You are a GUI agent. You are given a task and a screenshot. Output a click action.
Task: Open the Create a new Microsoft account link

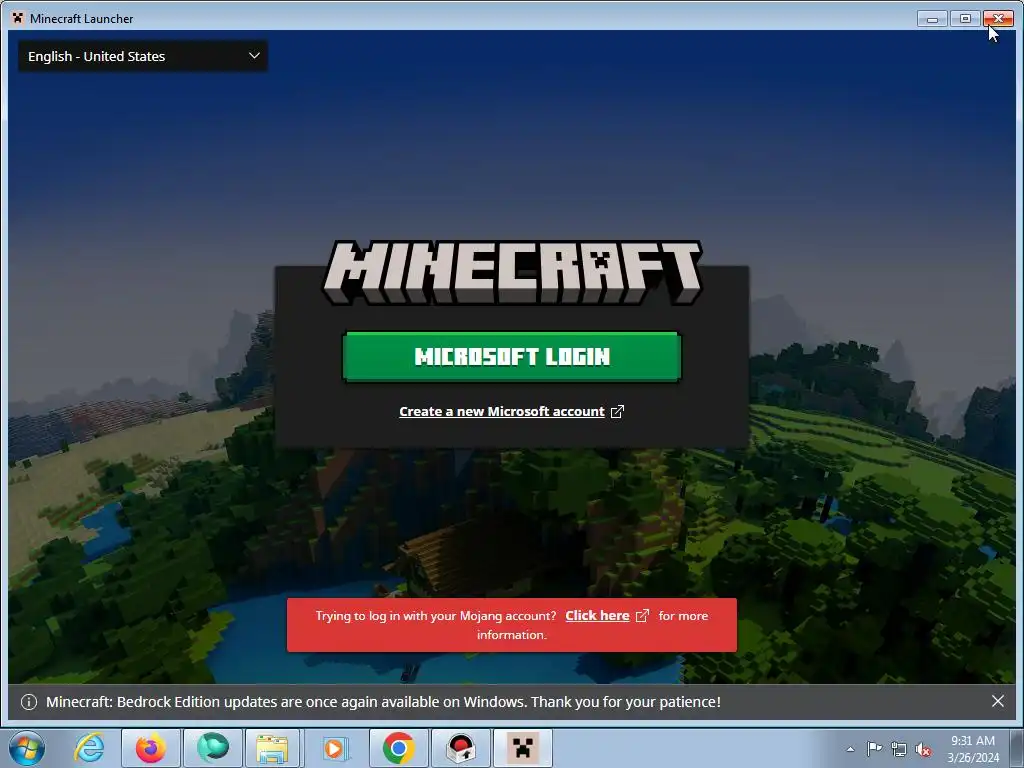tap(502, 411)
